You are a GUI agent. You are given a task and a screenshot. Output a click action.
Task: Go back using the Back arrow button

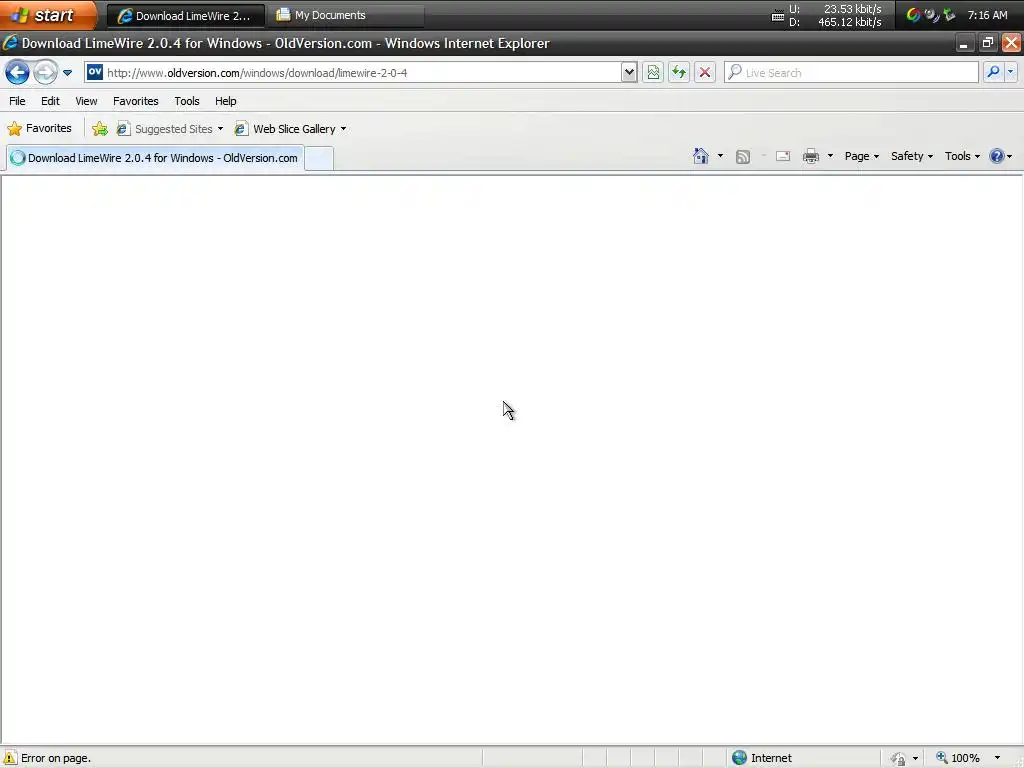click(18, 72)
